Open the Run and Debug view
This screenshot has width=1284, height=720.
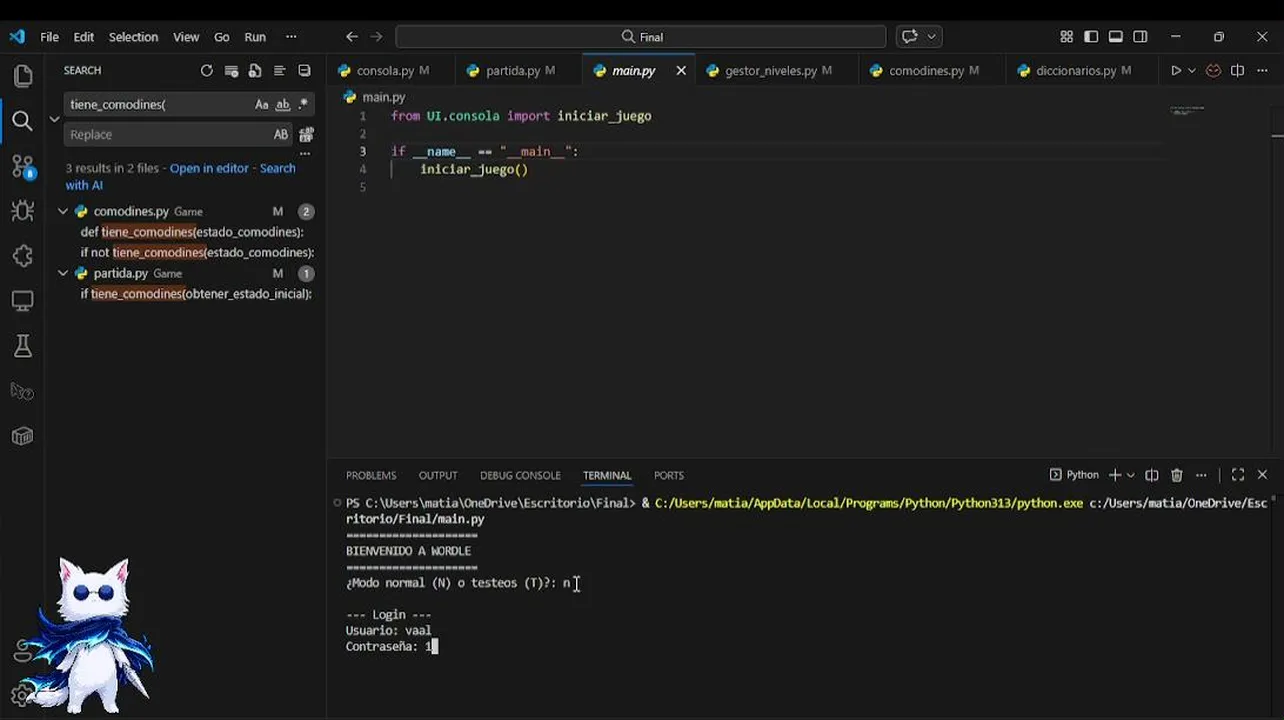22,211
